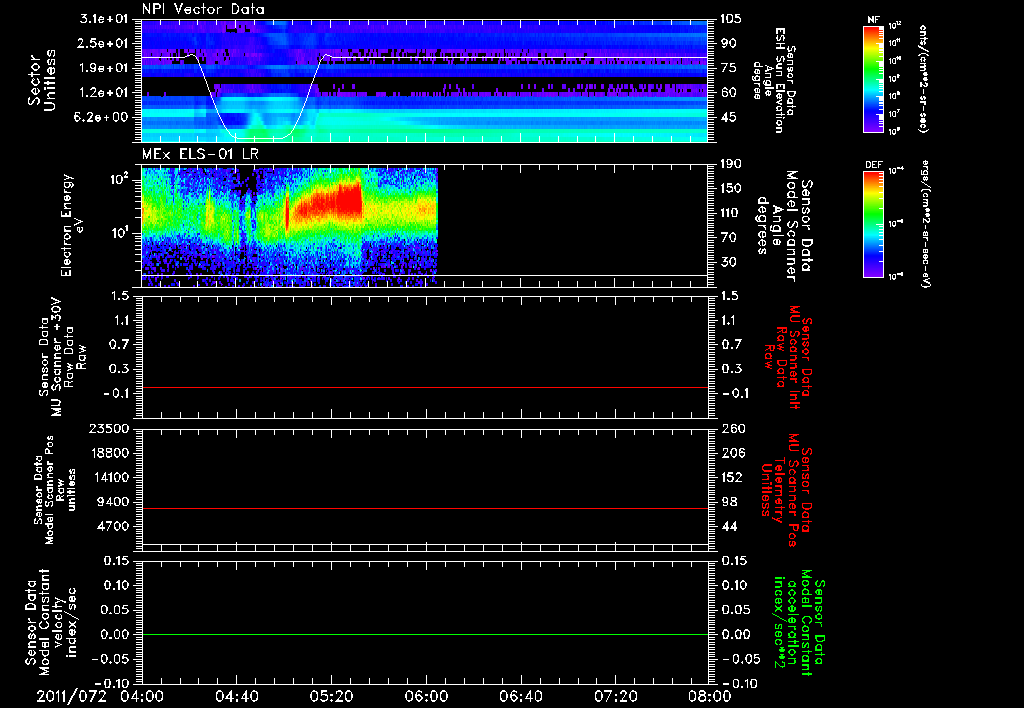
Task: Click the 4700 scanner position tick
Action: point(113,526)
